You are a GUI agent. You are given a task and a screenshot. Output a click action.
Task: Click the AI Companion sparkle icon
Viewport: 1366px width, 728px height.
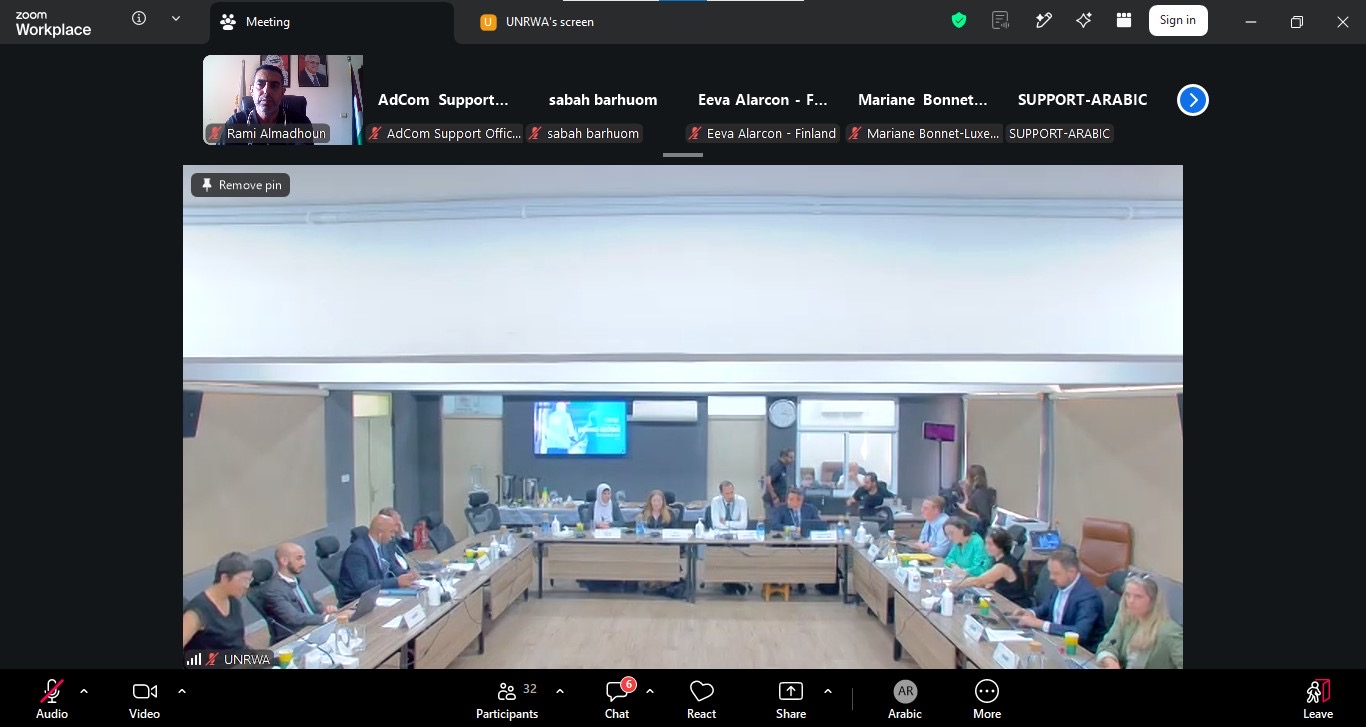click(x=1084, y=21)
